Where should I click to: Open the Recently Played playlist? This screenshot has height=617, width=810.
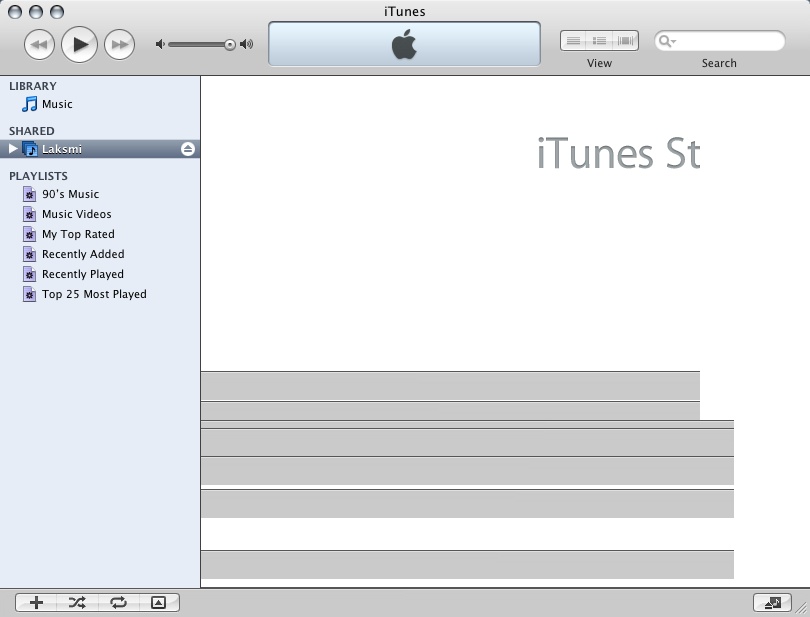coord(83,274)
